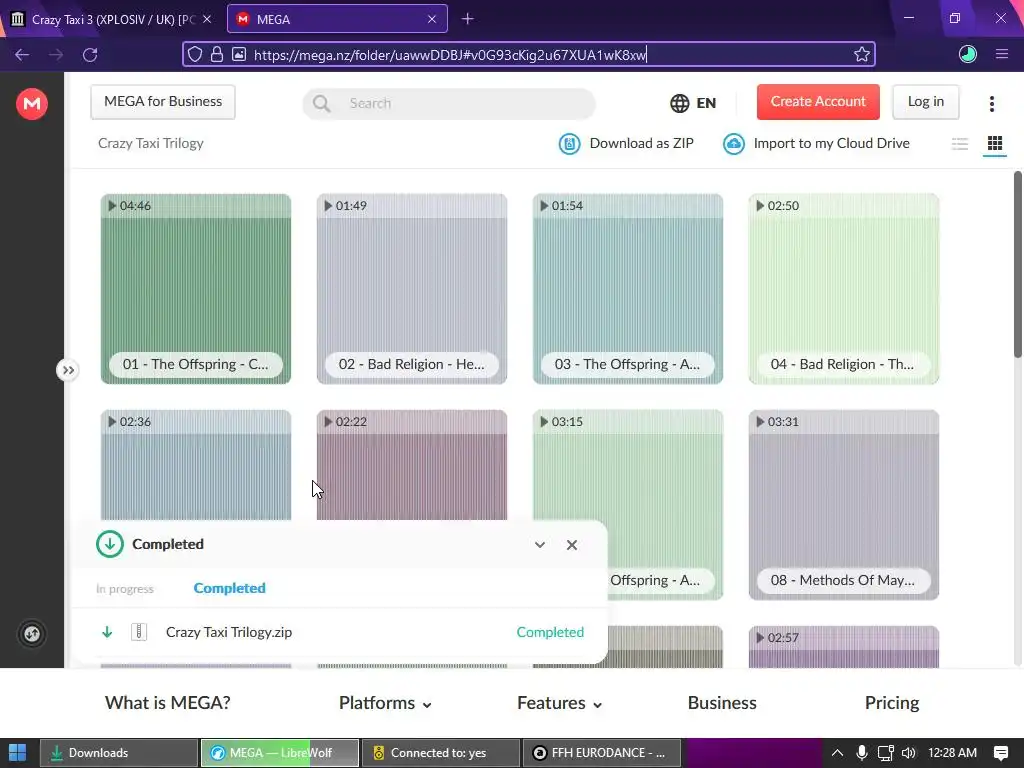Open Downloads taskbar window

(x=119, y=753)
